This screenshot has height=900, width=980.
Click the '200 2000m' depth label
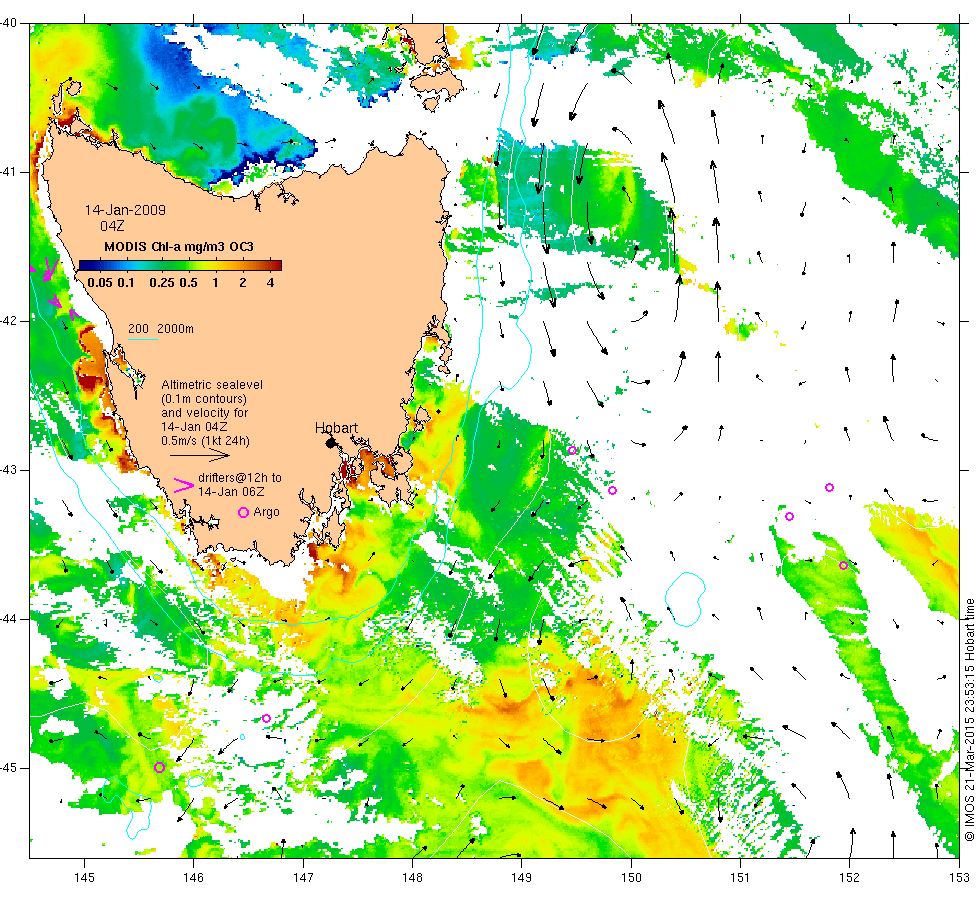[x=161, y=329]
